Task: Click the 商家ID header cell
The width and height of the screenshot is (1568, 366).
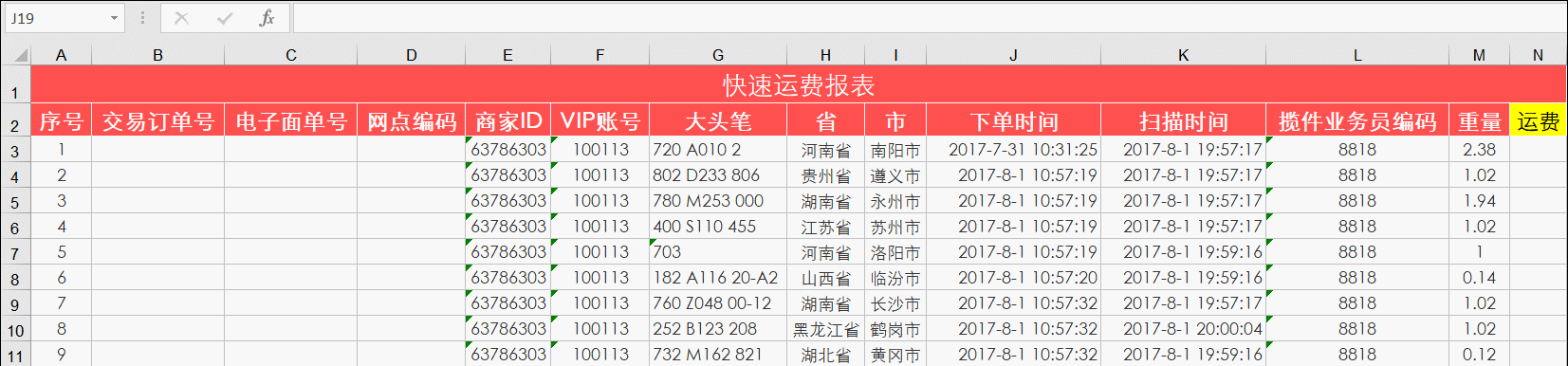Action: (507, 120)
